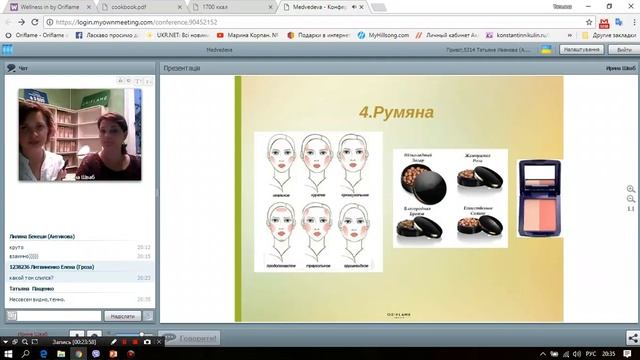Viewport: 640px width, 360px height.
Task: Open the MyHillsong.com bookmark
Action: [x=383, y=36]
